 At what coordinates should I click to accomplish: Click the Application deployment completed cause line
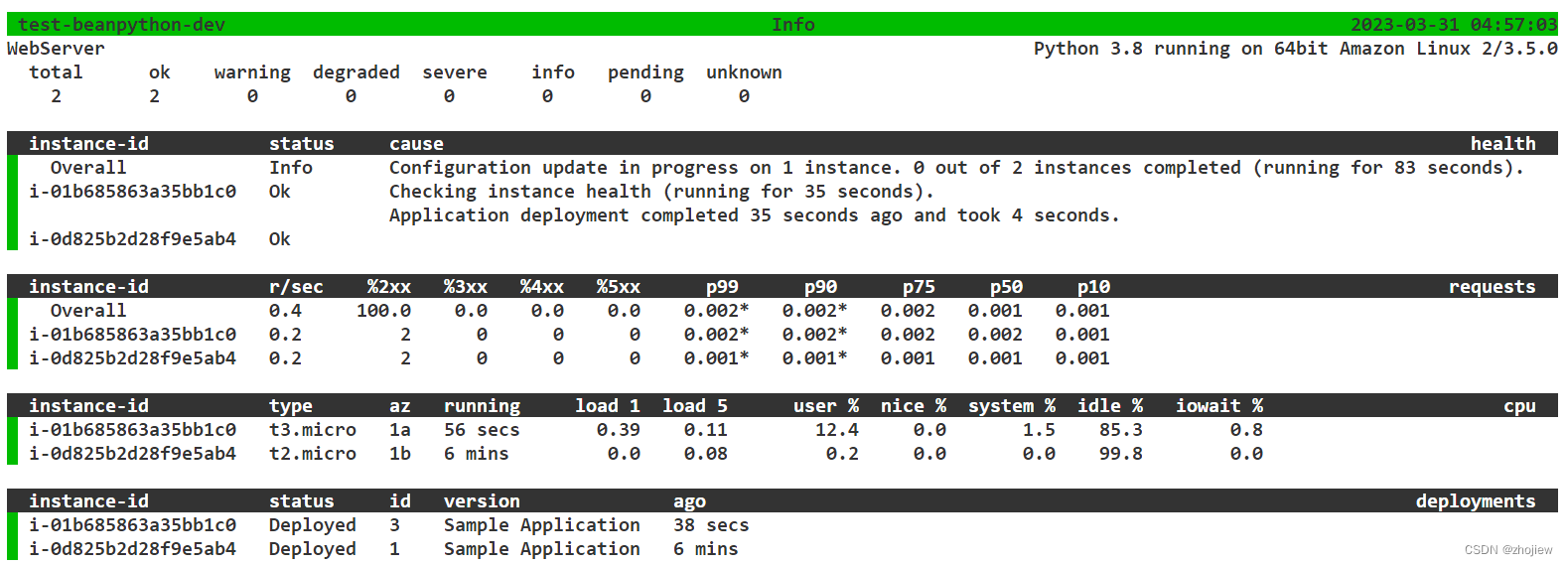[754, 215]
